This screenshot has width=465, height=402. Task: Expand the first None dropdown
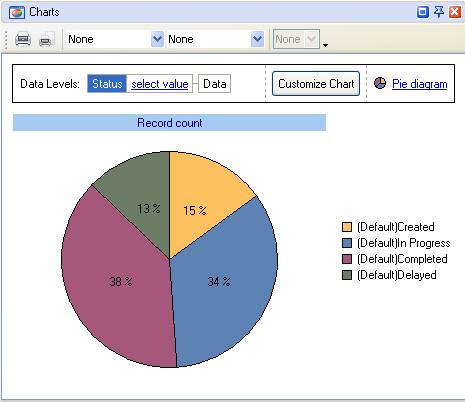coord(157,39)
